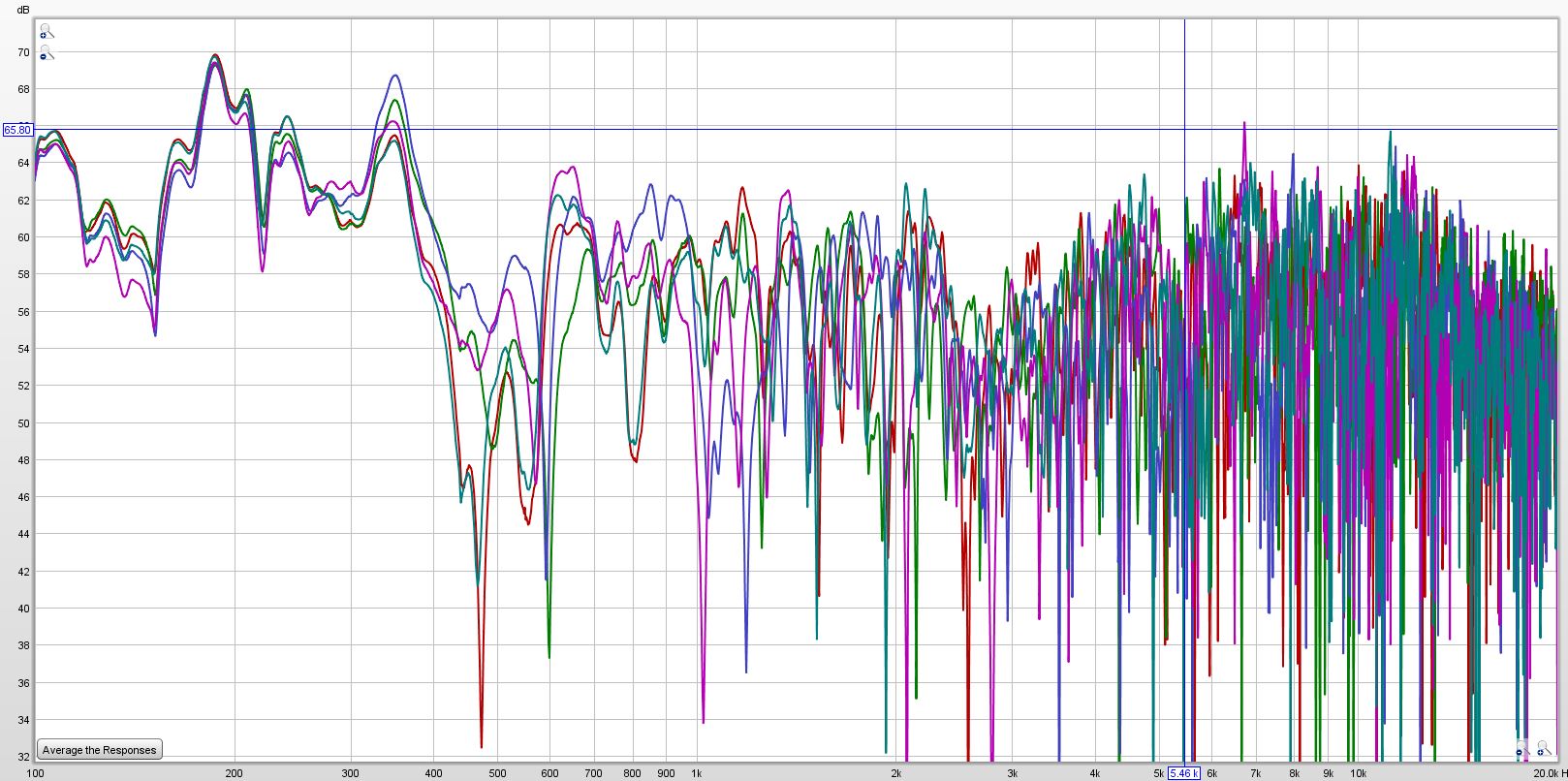1568x781 pixels.
Task: Zoom in on the horizontal frequency axis
Action: point(1543,749)
